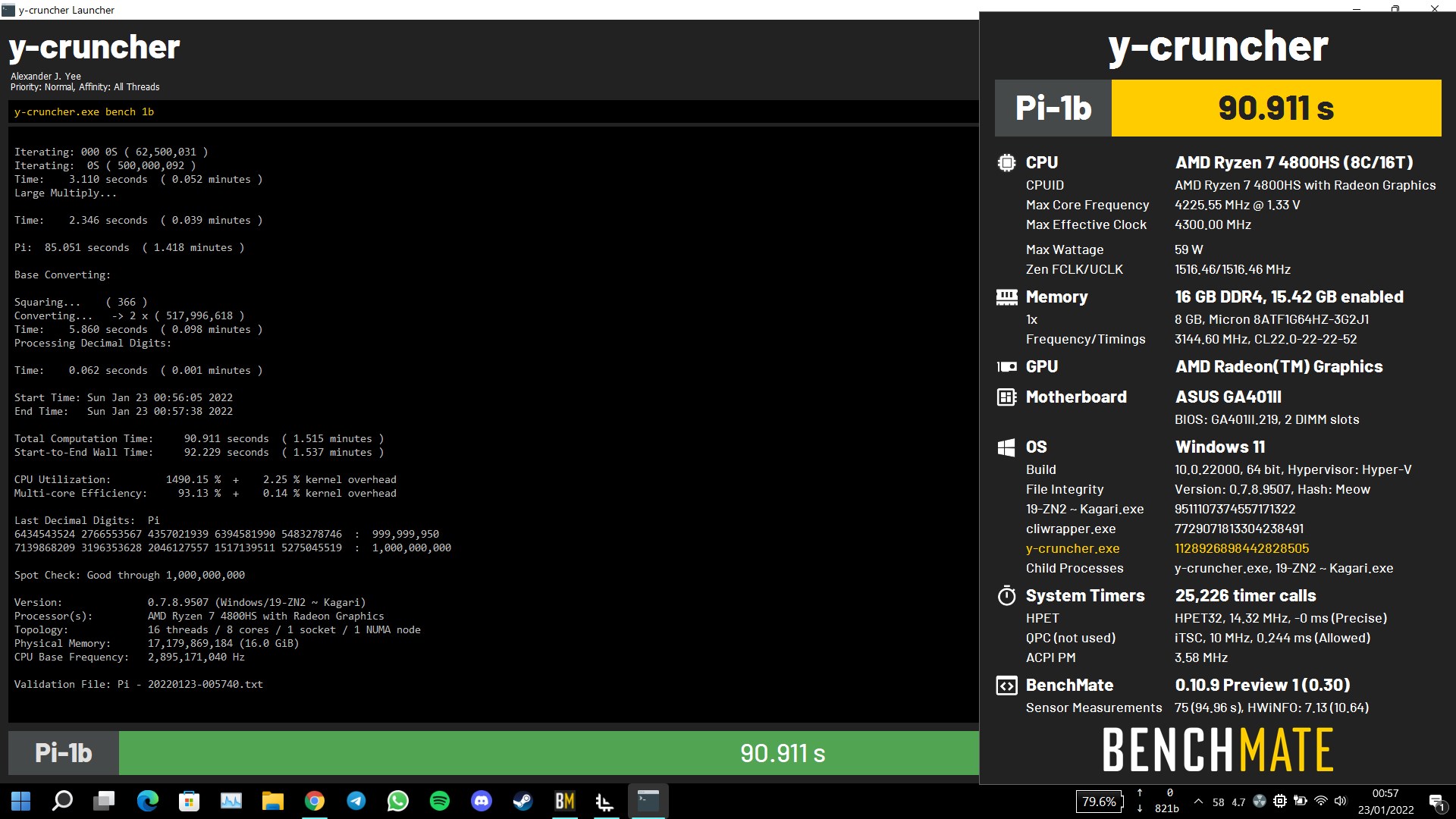
Task: Open Microsoft Store from the taskbar
Action: click(189, 801)
